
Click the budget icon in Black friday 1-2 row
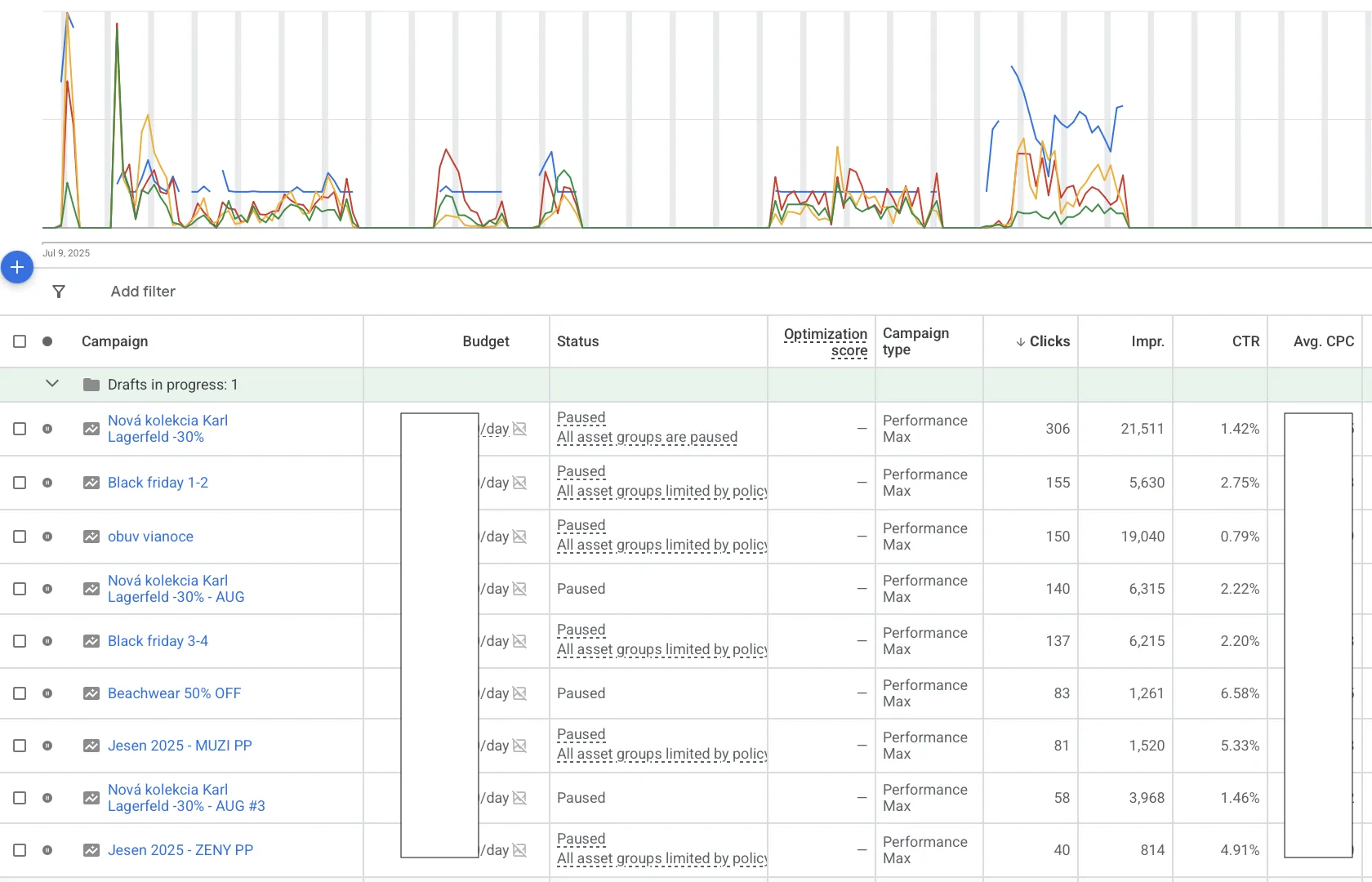(x=519, y=483)
